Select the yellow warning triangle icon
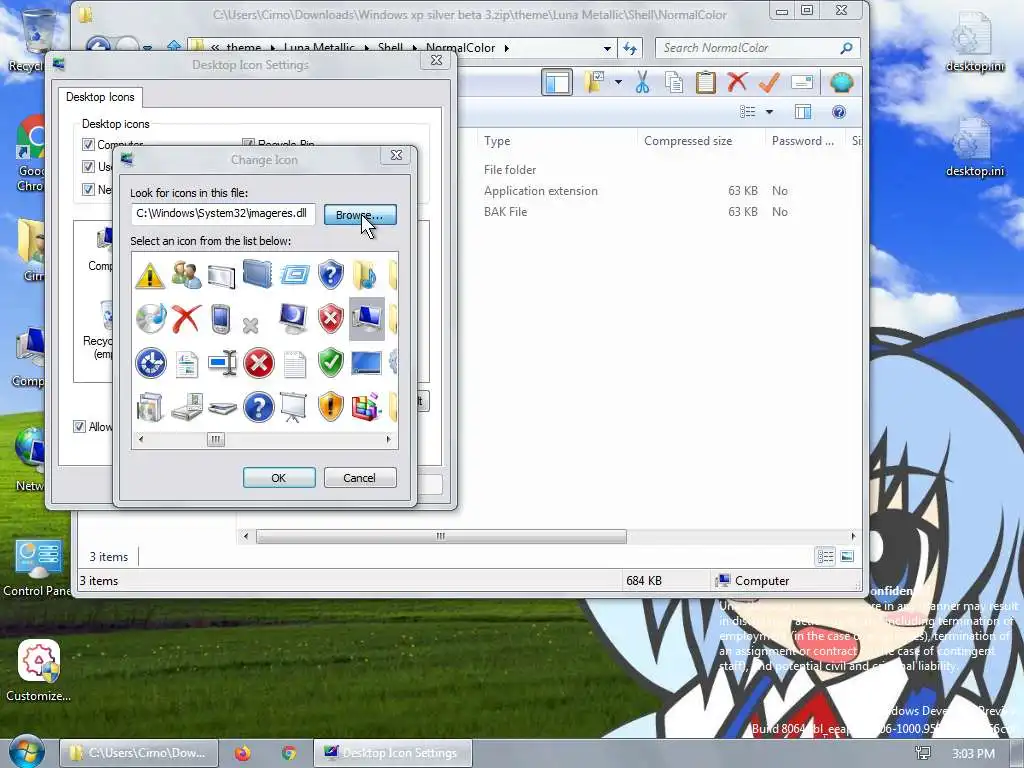The height and width of the screenshot is (768, 1024). (x=150, y=275)
